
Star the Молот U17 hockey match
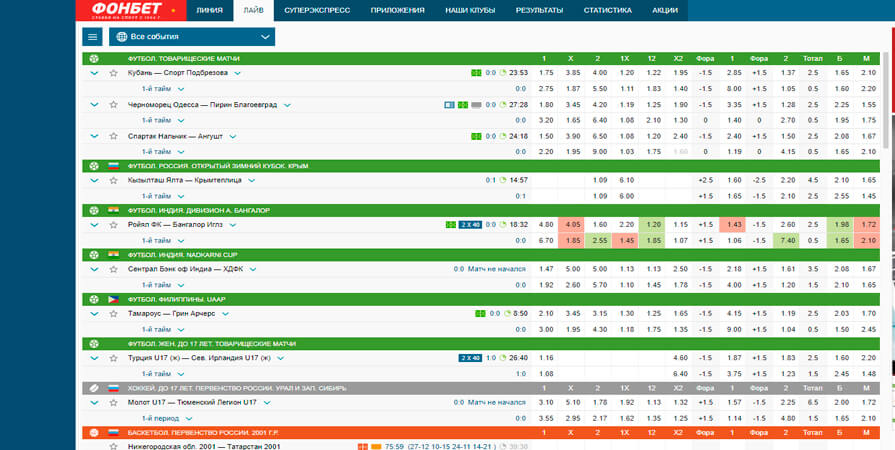click(114, 403)
